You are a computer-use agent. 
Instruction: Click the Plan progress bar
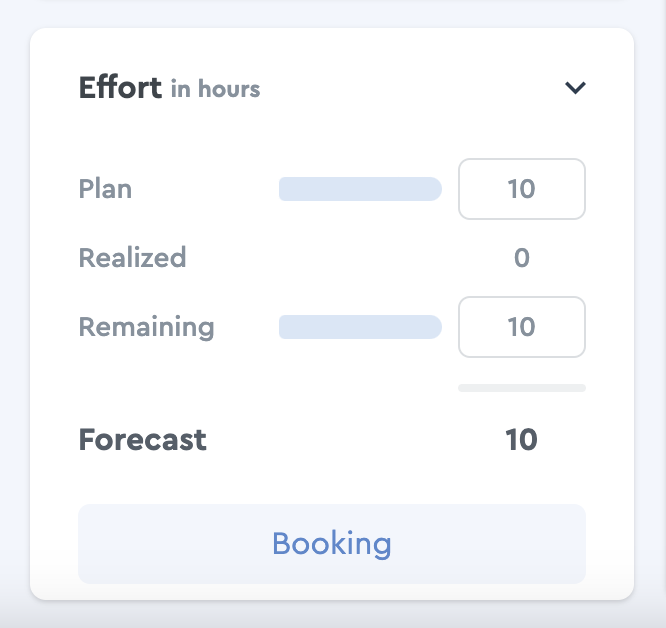[x=360, y=189]
